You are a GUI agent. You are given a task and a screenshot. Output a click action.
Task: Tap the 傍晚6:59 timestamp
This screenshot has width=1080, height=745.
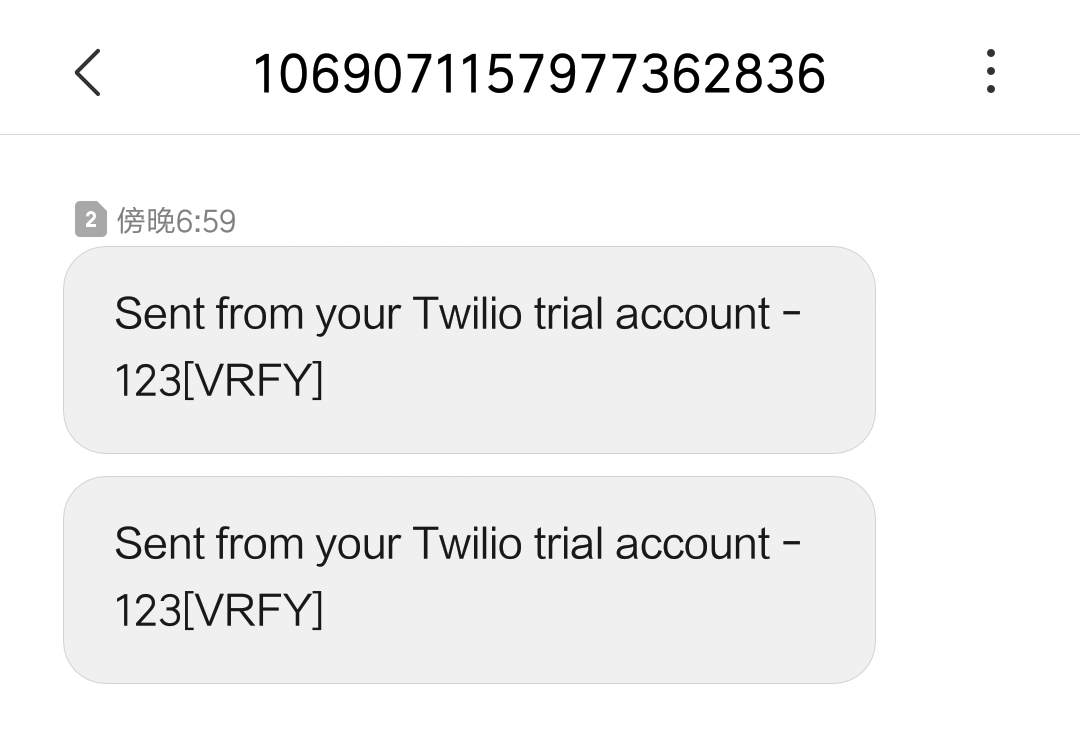pos(176,221)
